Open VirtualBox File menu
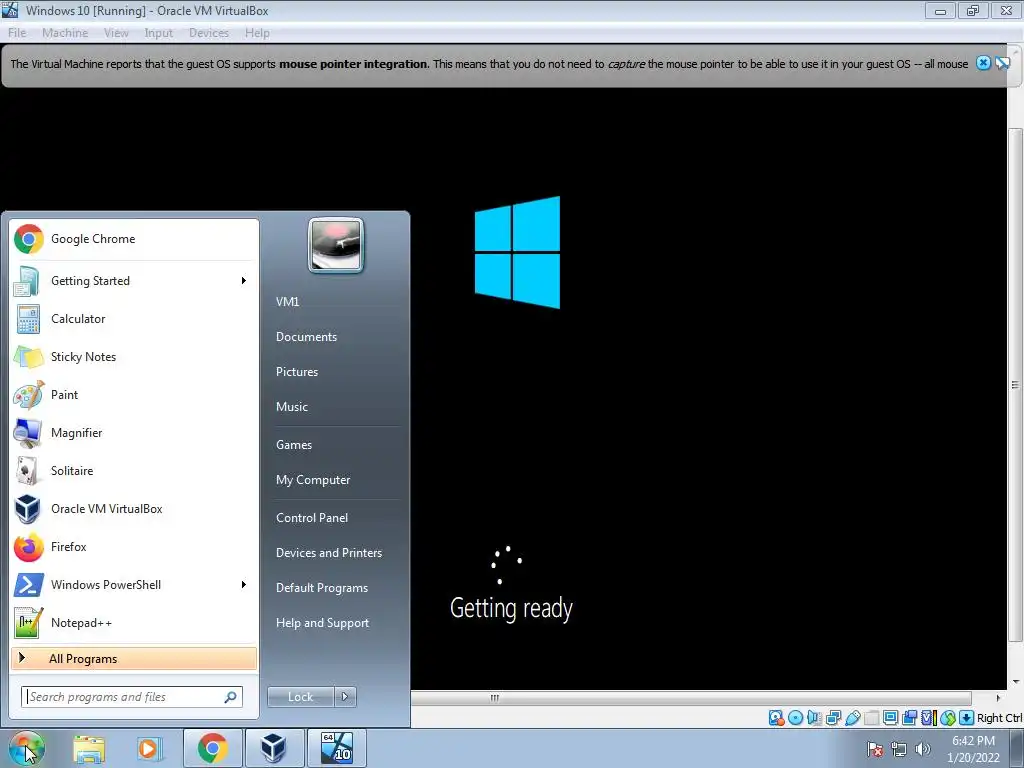The height and width of the screenshot is (768, 1024). pos(17,33)
